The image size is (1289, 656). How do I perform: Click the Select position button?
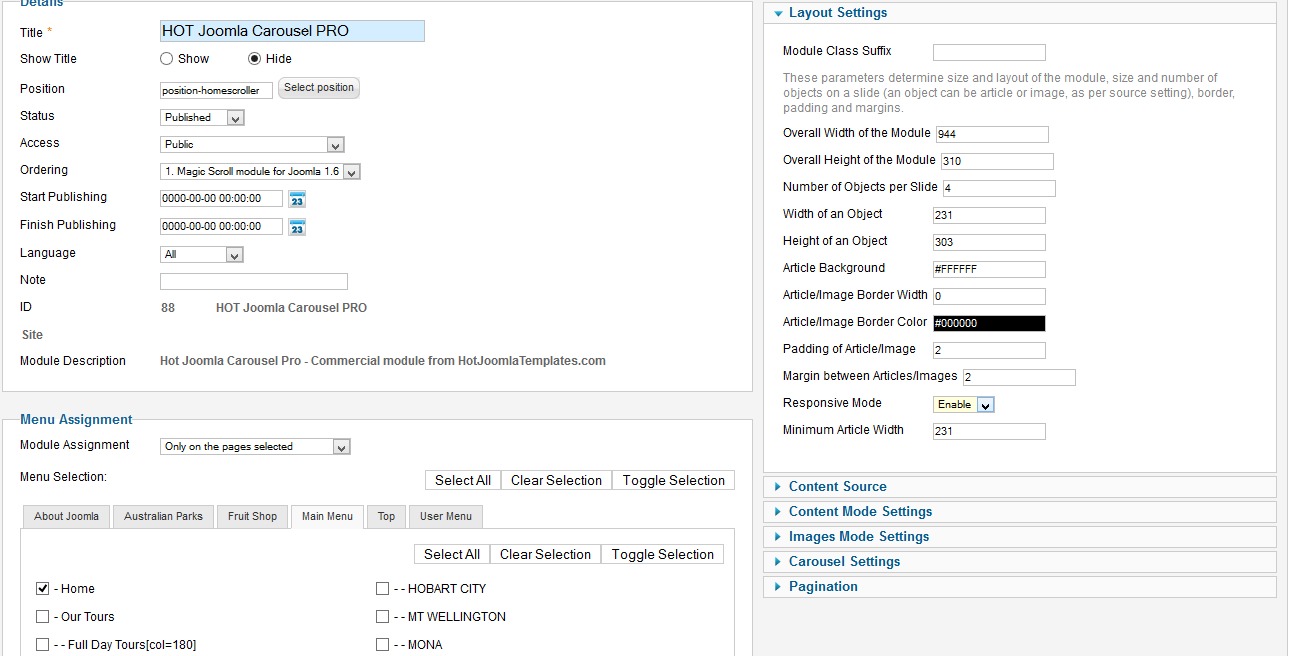coord(319,88)
